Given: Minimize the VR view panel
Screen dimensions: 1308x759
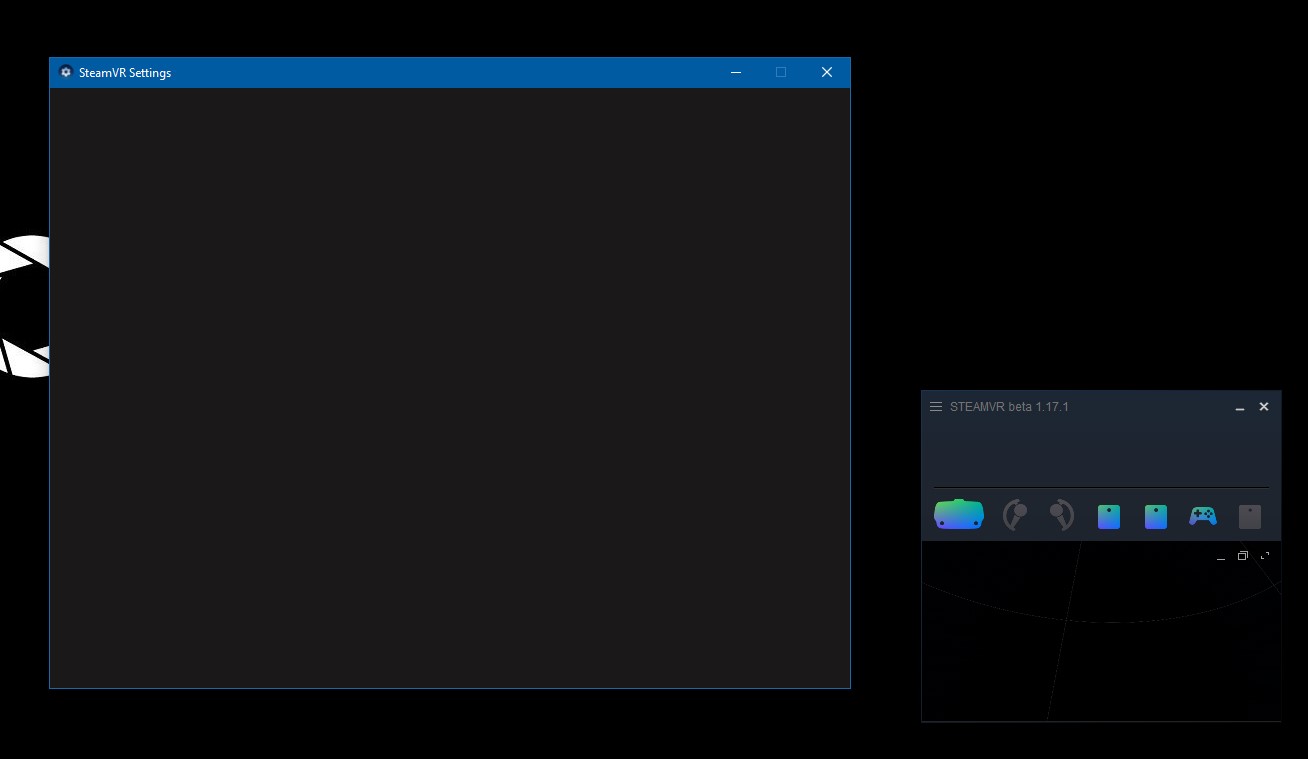Looking at the screenshot, I should (1221, 558).
